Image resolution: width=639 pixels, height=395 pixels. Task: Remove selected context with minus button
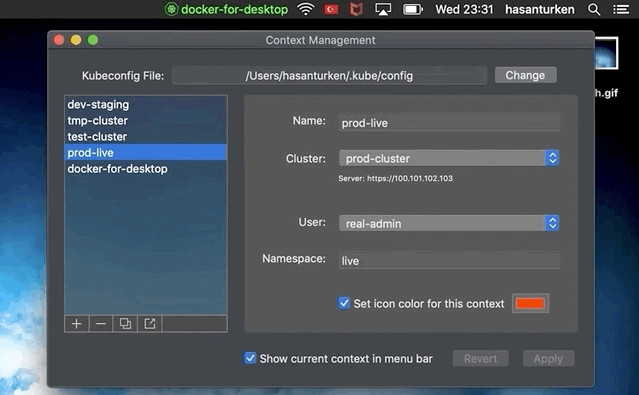tap(101, 324)
